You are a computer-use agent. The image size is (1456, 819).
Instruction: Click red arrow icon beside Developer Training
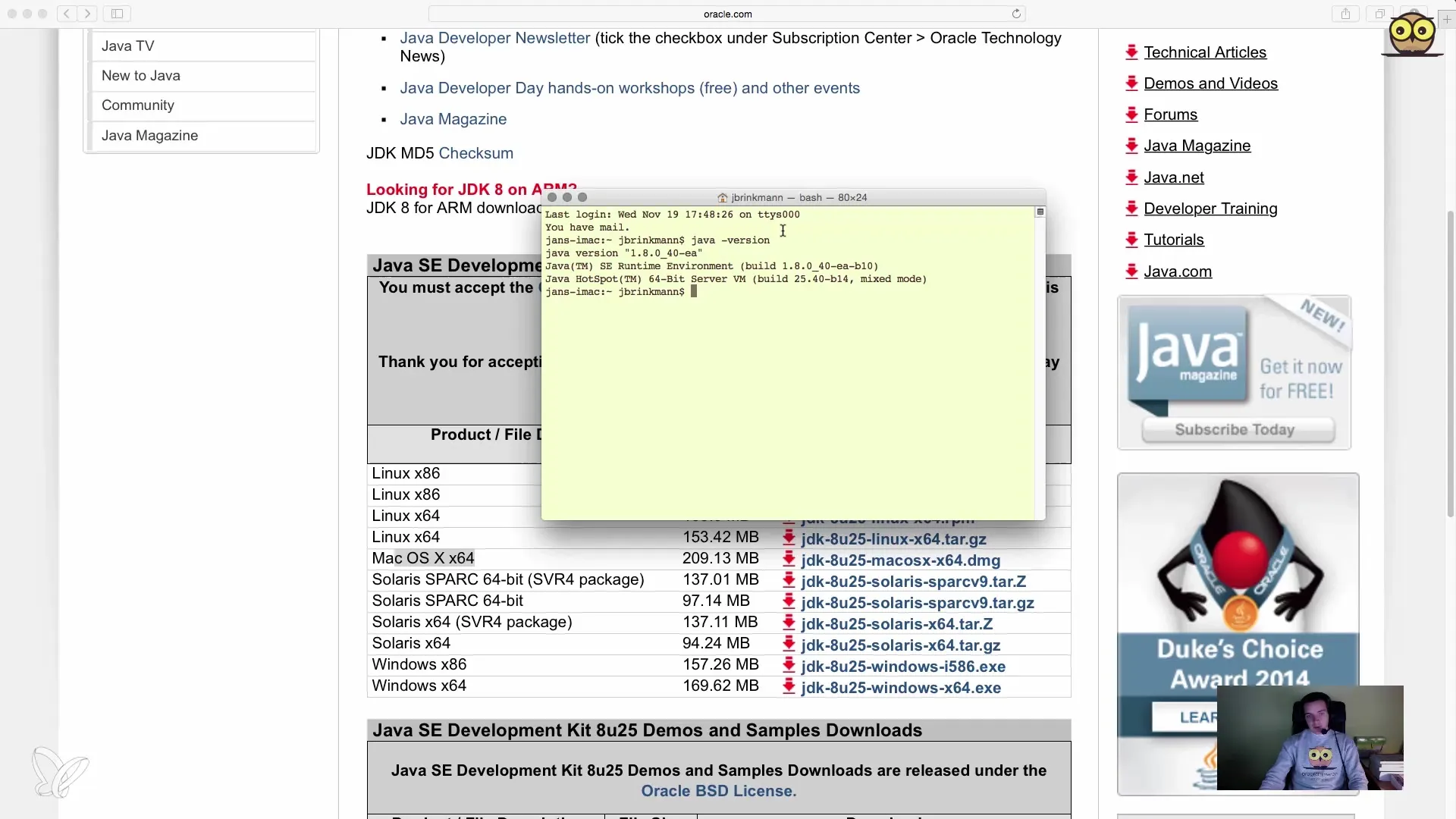[x=1131, y=208]
